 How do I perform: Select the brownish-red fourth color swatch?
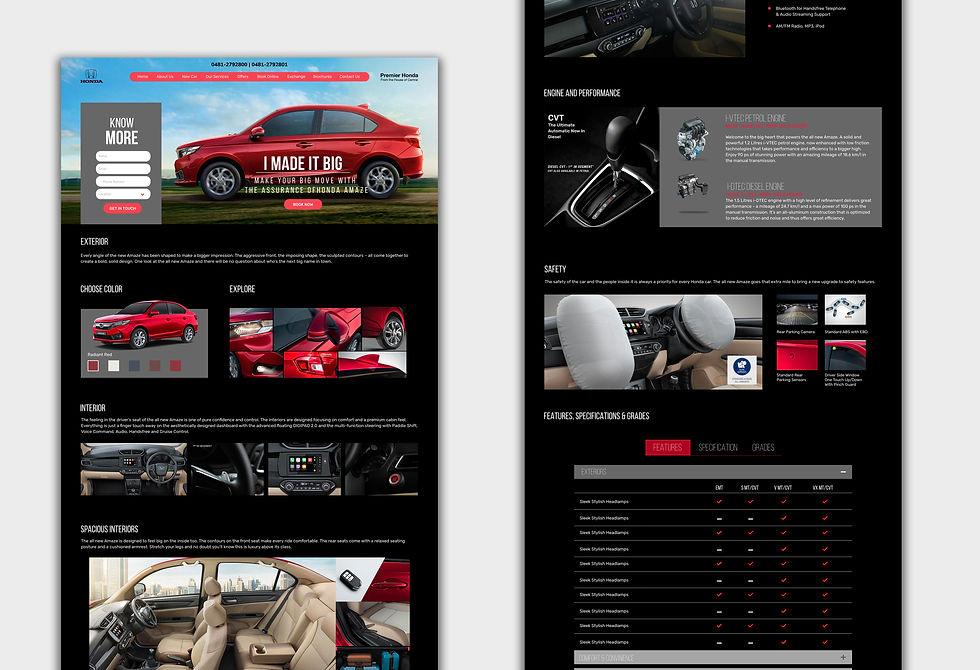pos(154,366)
